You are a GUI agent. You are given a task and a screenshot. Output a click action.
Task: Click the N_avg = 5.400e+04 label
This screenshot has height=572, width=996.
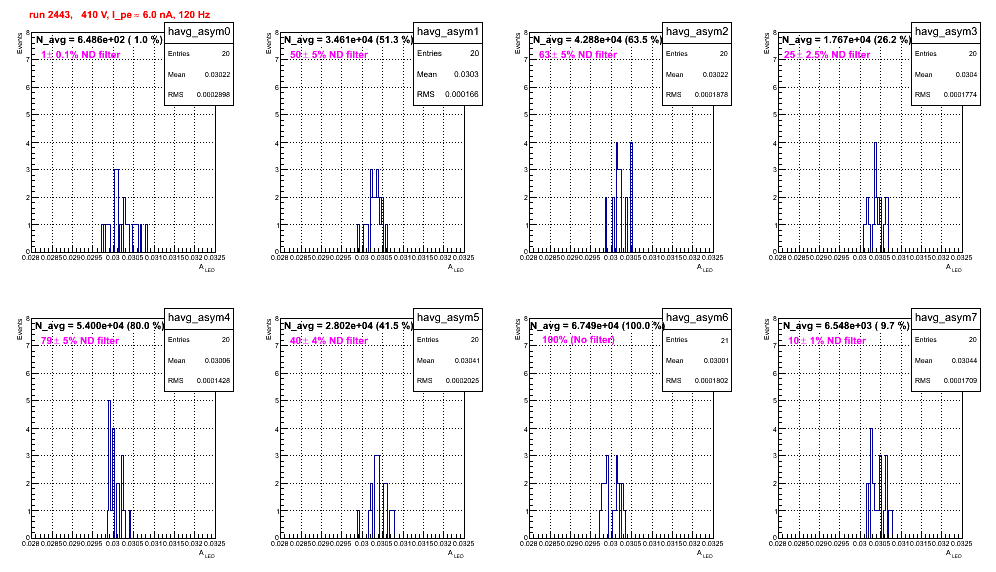(x=98, y=326)
